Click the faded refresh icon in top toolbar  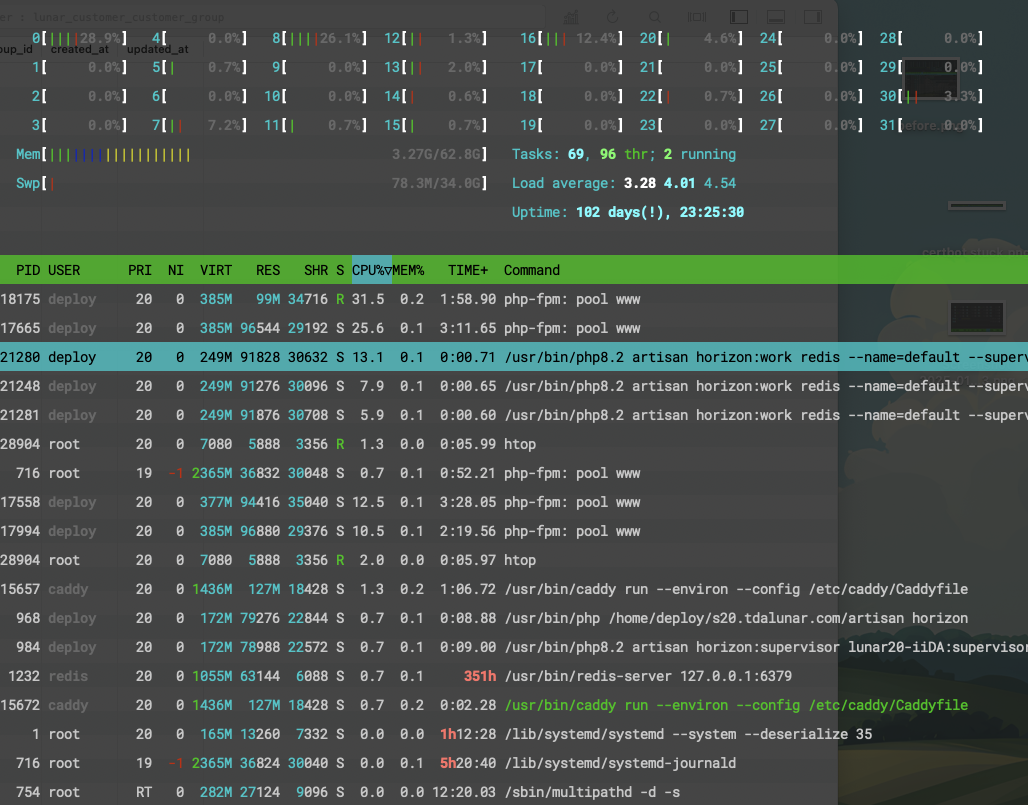click(612, 17)
